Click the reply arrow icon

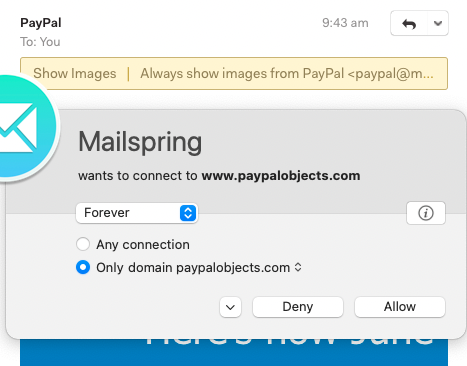pos(409,23)
